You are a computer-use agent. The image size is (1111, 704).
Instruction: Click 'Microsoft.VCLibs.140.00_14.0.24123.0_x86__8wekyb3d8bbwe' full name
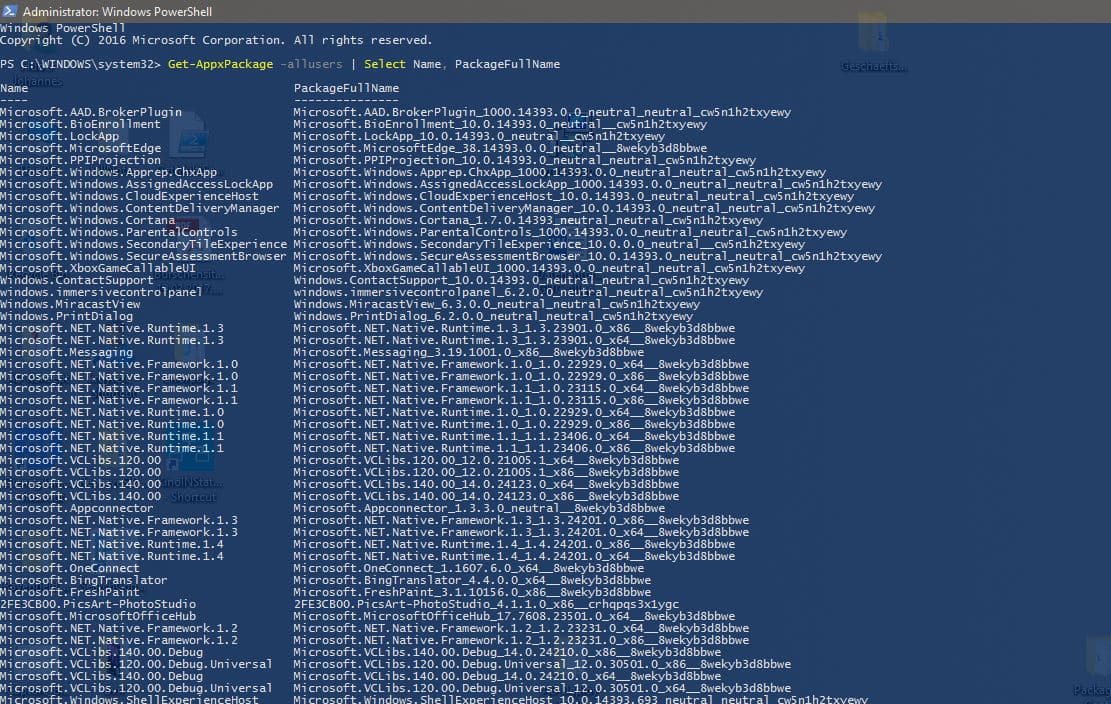coord(487,496)
